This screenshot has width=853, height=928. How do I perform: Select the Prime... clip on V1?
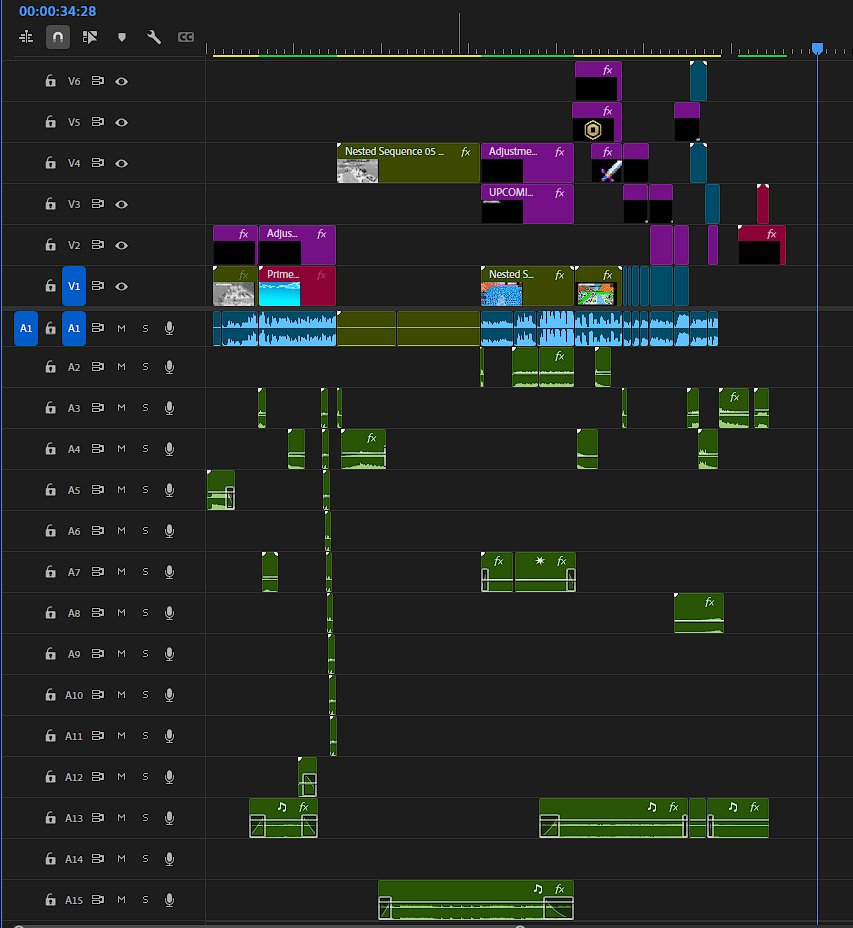coord(297,286)
